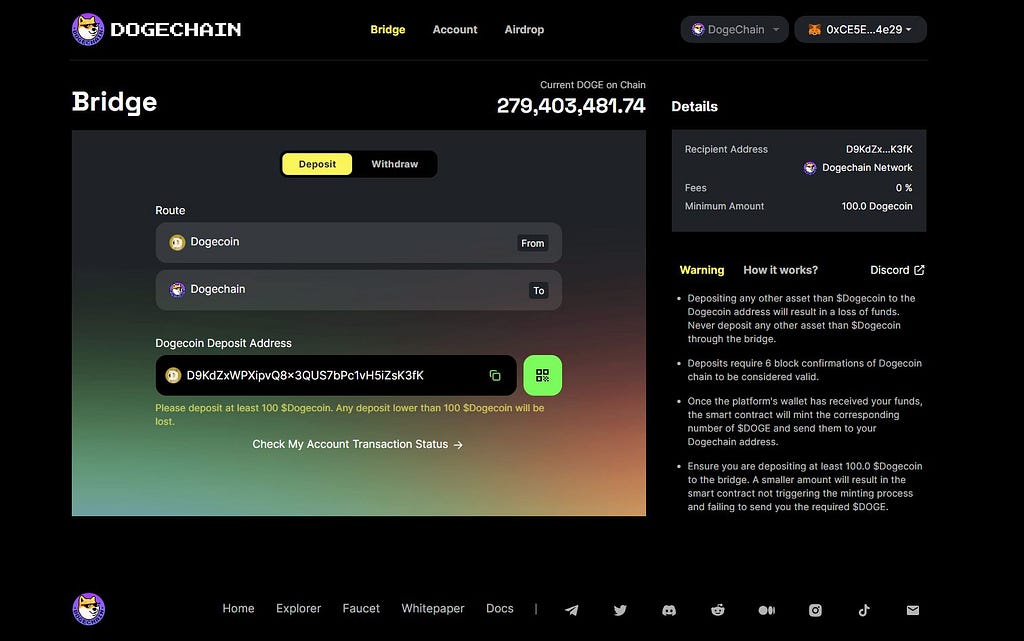Open Faucet footer link
The image size is (1024, 641).
click(361, 608)
